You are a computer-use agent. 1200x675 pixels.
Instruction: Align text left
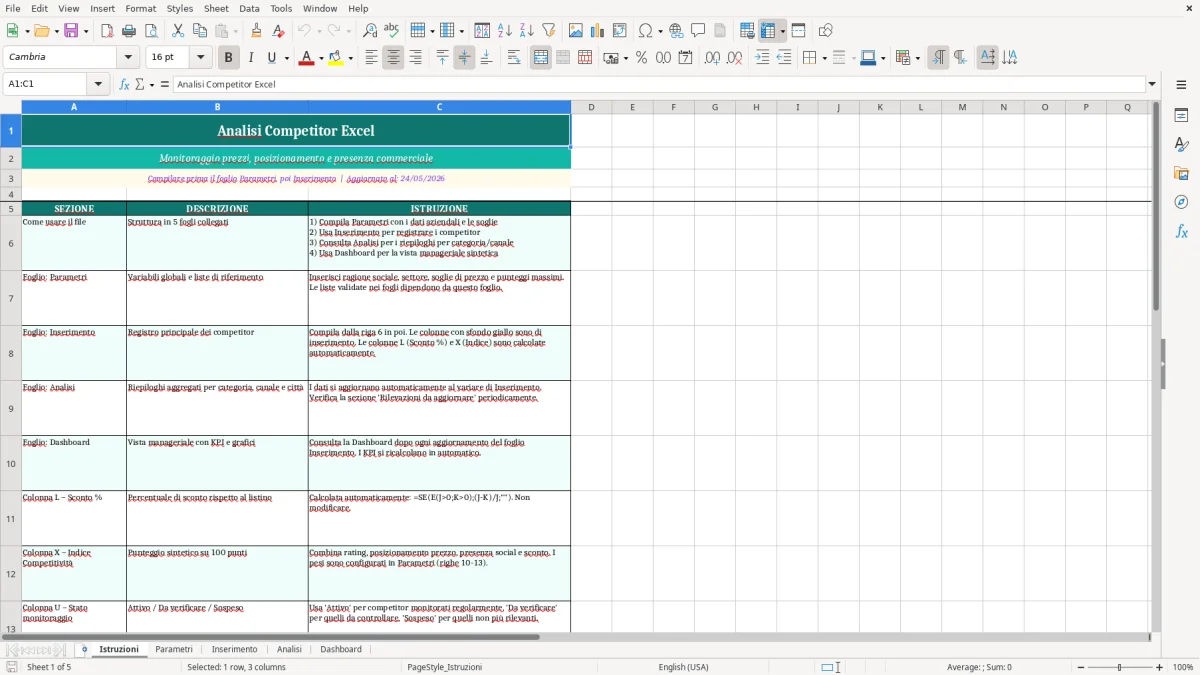pyautogui.click(x=371, y=58)
